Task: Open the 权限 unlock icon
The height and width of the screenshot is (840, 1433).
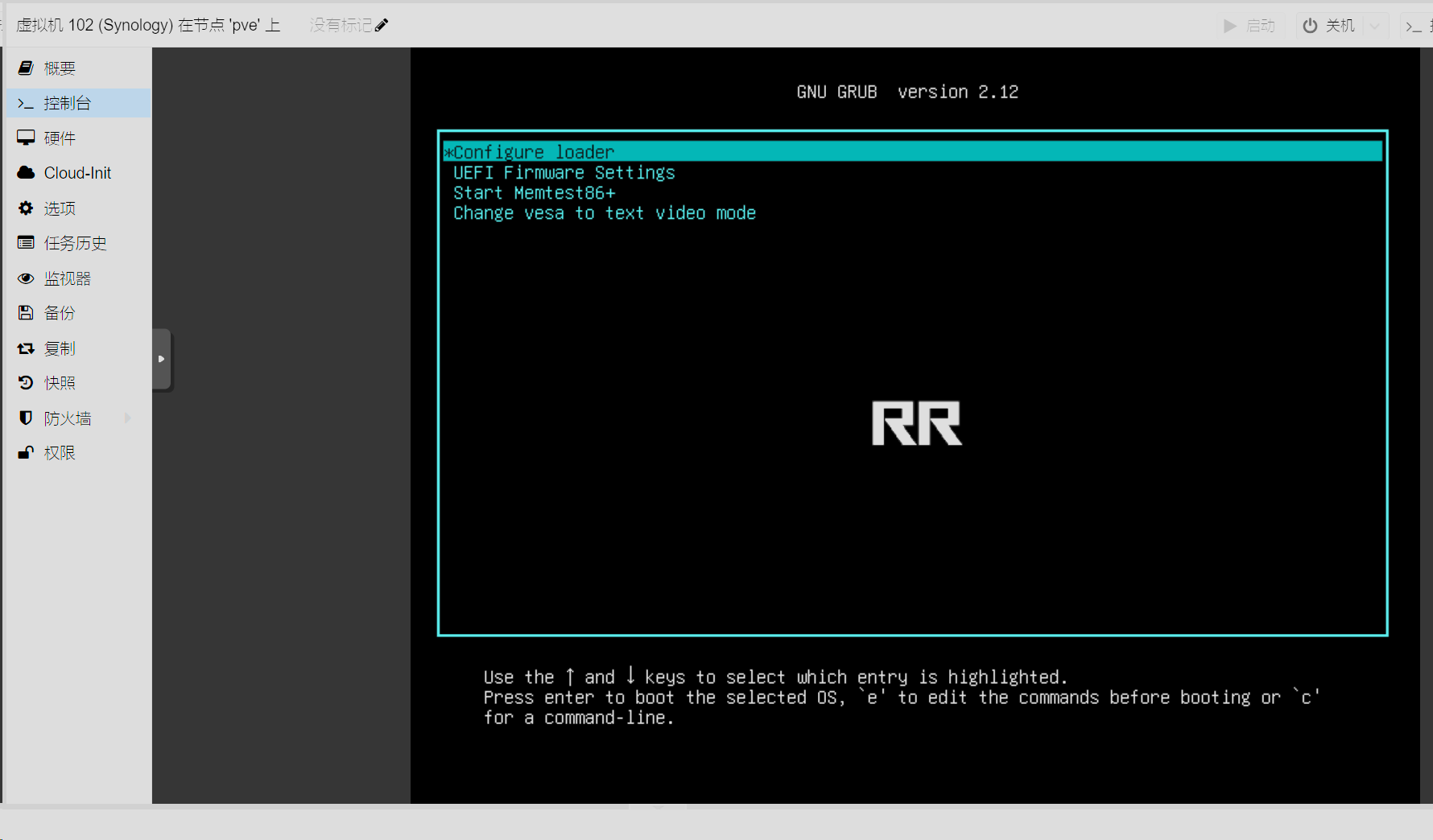Action: coord(26,453)
